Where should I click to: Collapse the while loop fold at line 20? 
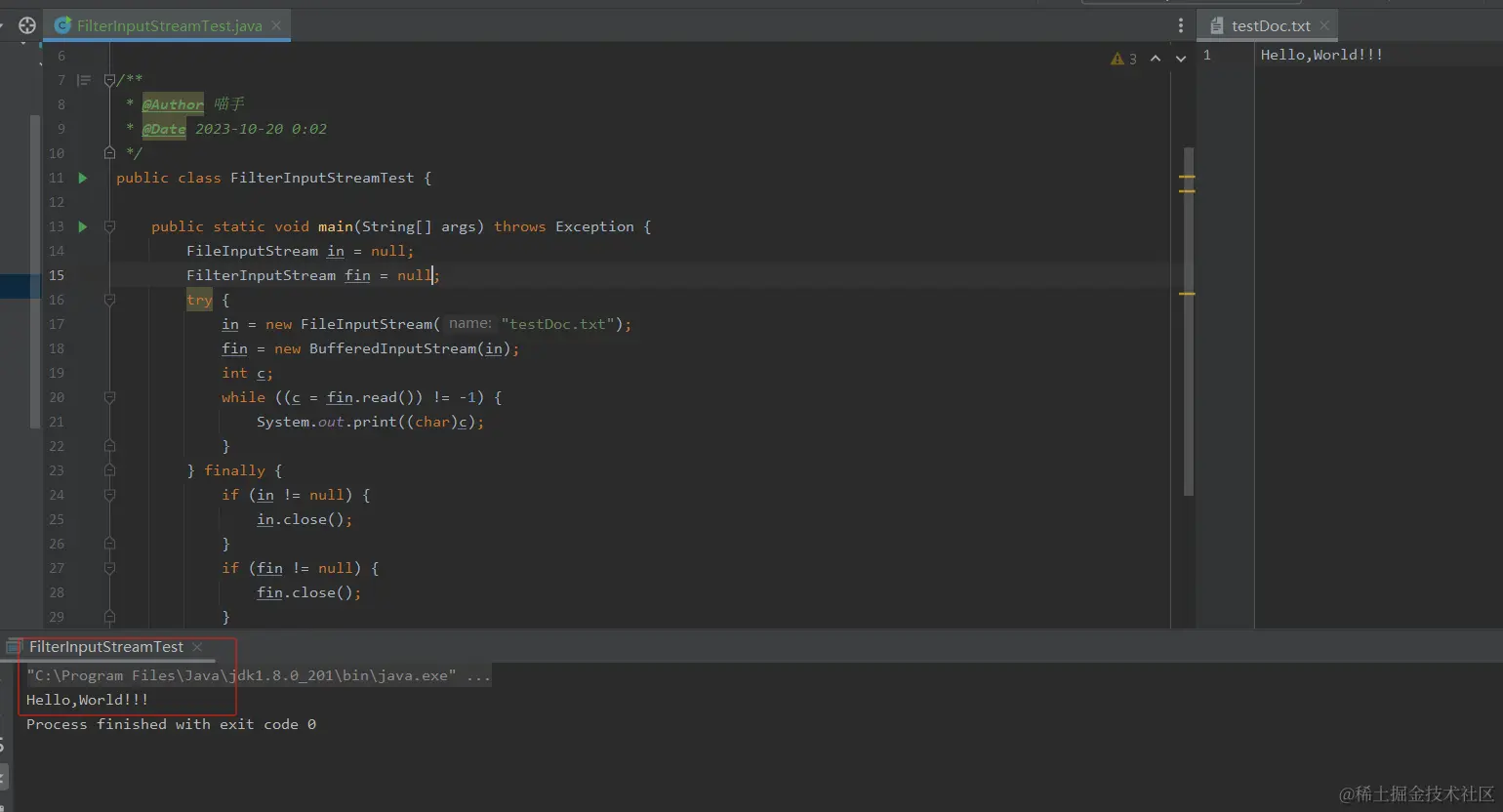[x=109, y=397]
